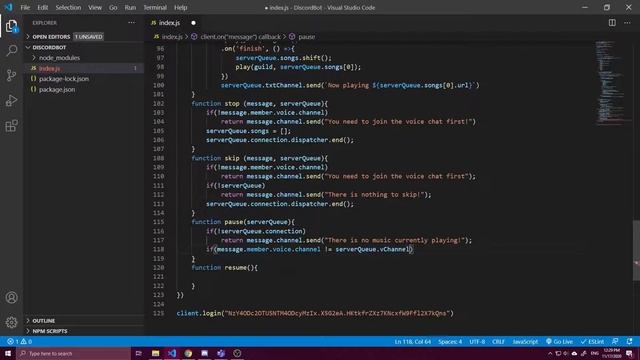Image resolution: width=640 pixels, height=360 pixels.
Task: Place cursor on line 121 empty line
Action: click(367, 277)
